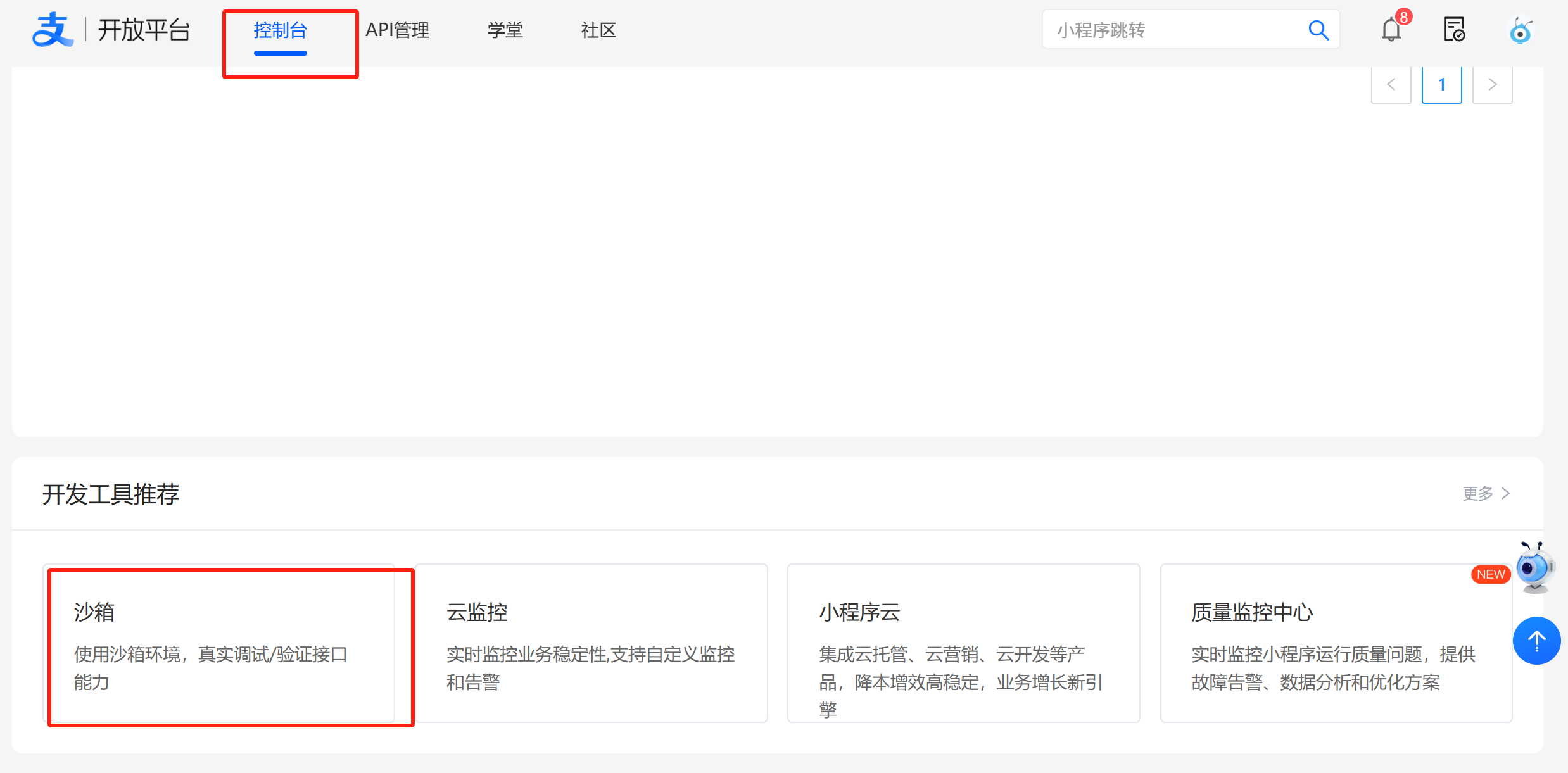This screenshot has height=773, width=1568.
Task: Open the user avatar in header
Action: (x=1521, y=30)
